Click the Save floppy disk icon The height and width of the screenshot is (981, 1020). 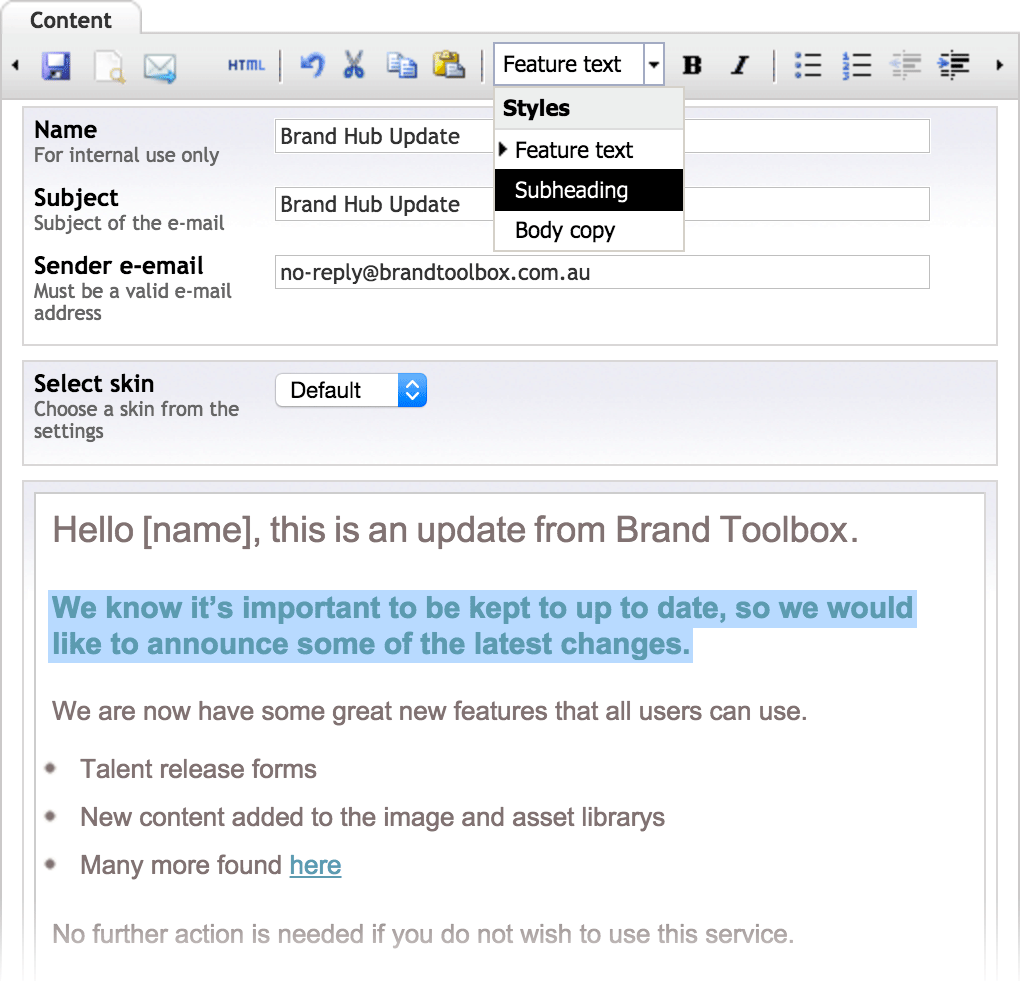56,66
